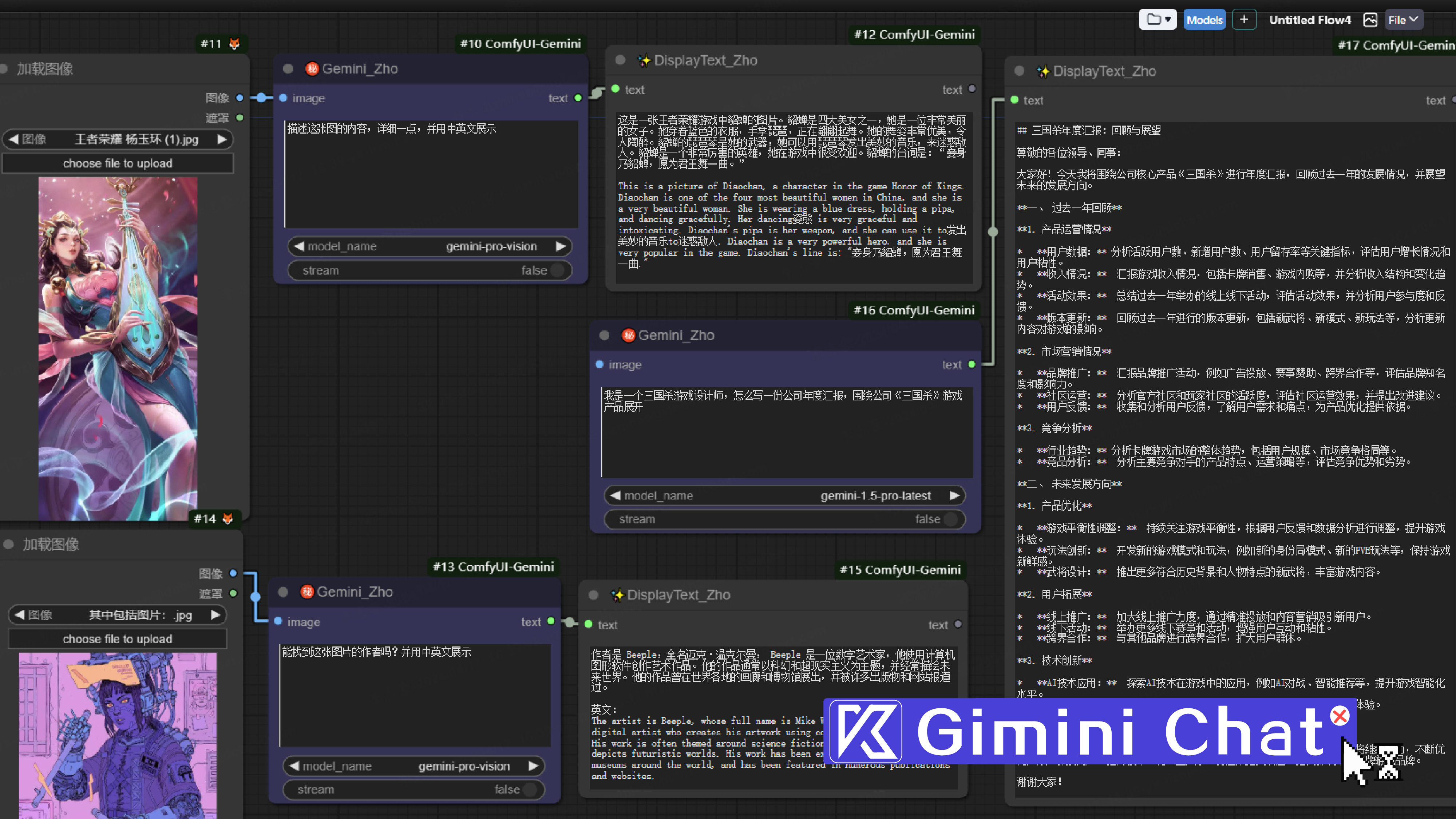
Task: Select previous model_name on node #10
Action: [300, 246]
